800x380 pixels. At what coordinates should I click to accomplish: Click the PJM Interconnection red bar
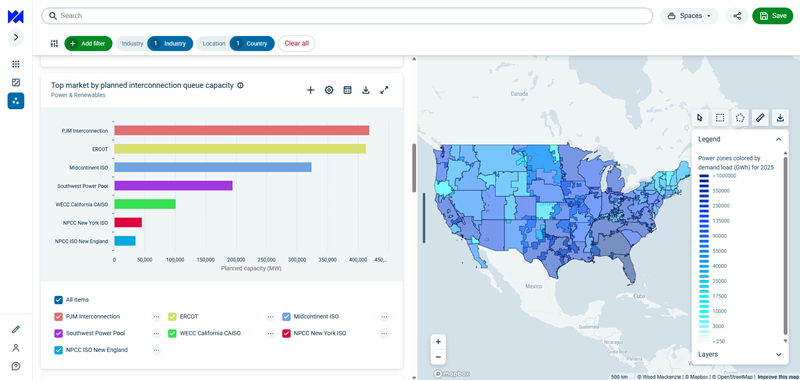(242, 131)
